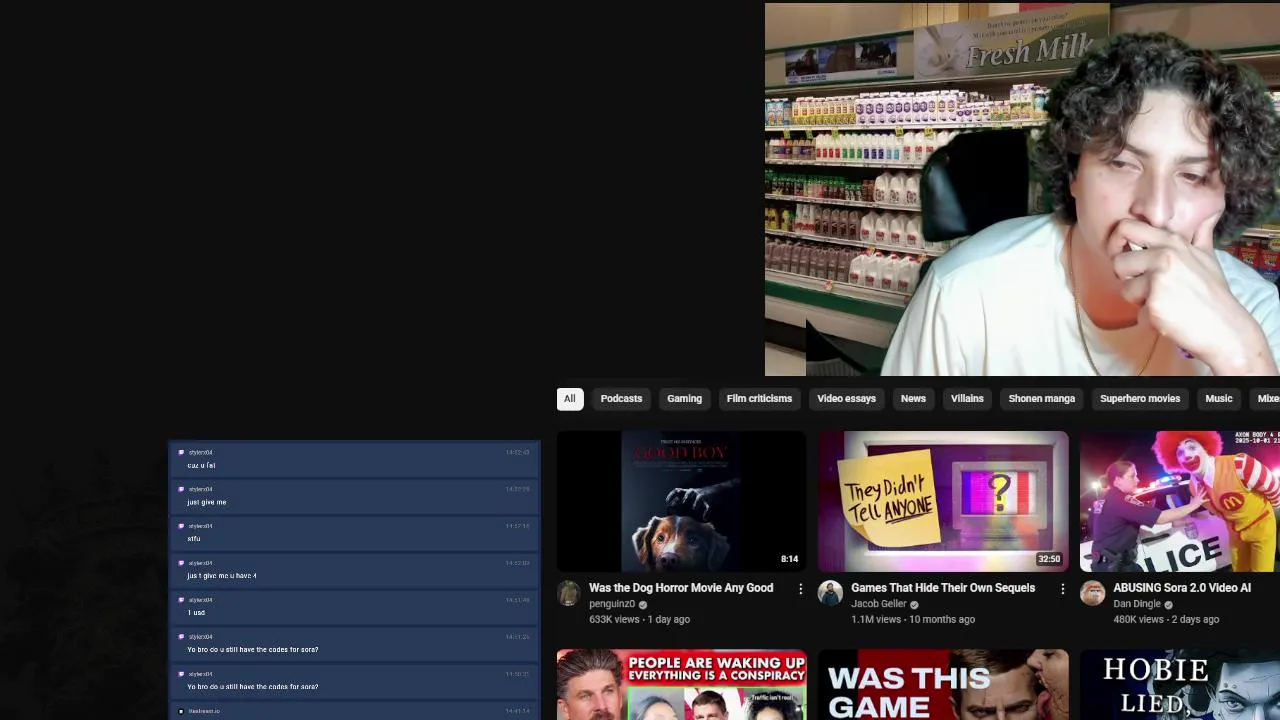
Task: Click chat message 'just give me'
Action: [207, 502]
